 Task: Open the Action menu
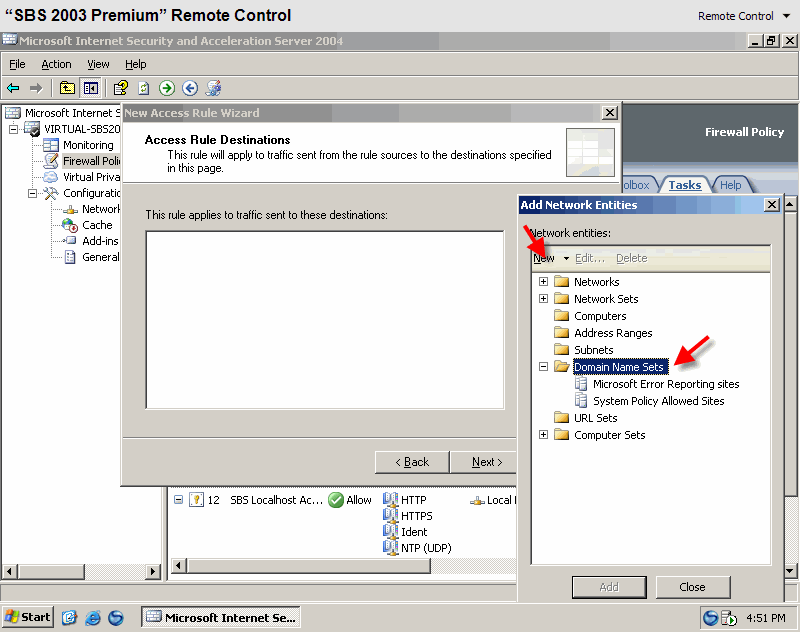pyautogui.click(x=56, y=64)
